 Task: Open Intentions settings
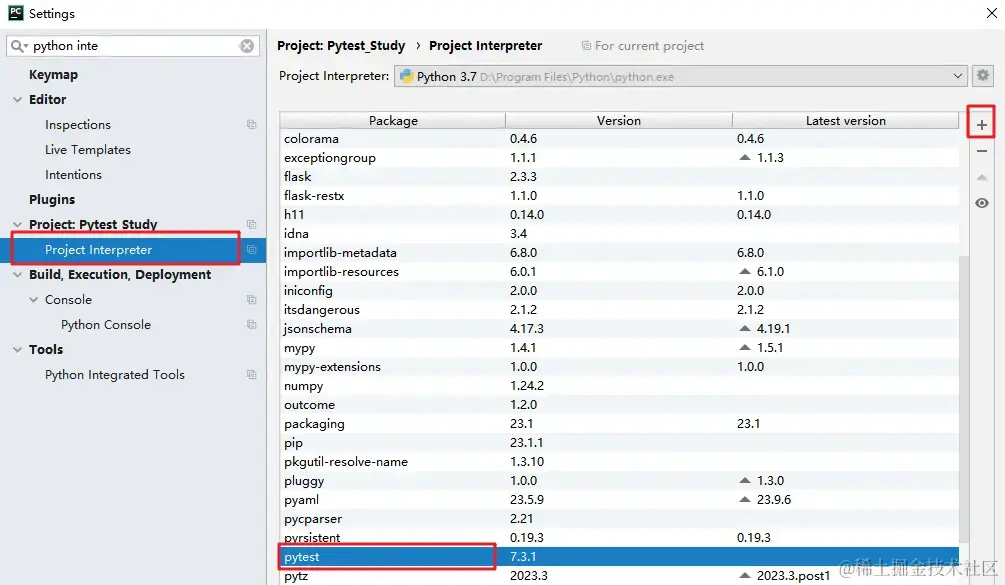73,174
